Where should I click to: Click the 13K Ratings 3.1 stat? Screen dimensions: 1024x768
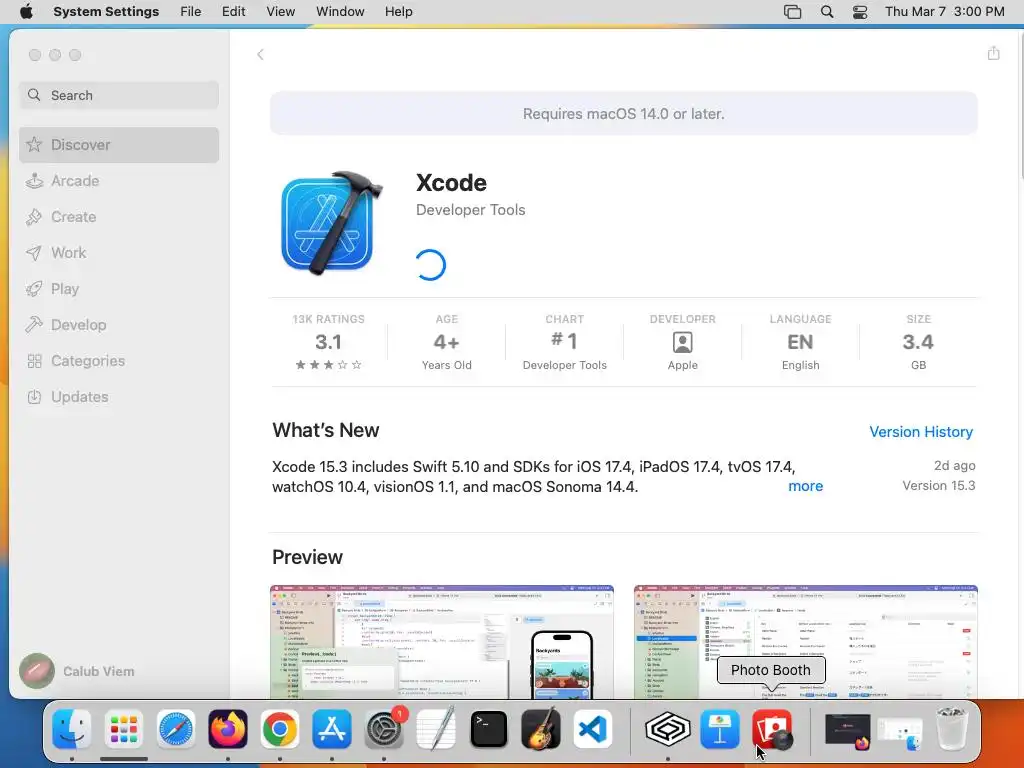[x=328, y=342]
